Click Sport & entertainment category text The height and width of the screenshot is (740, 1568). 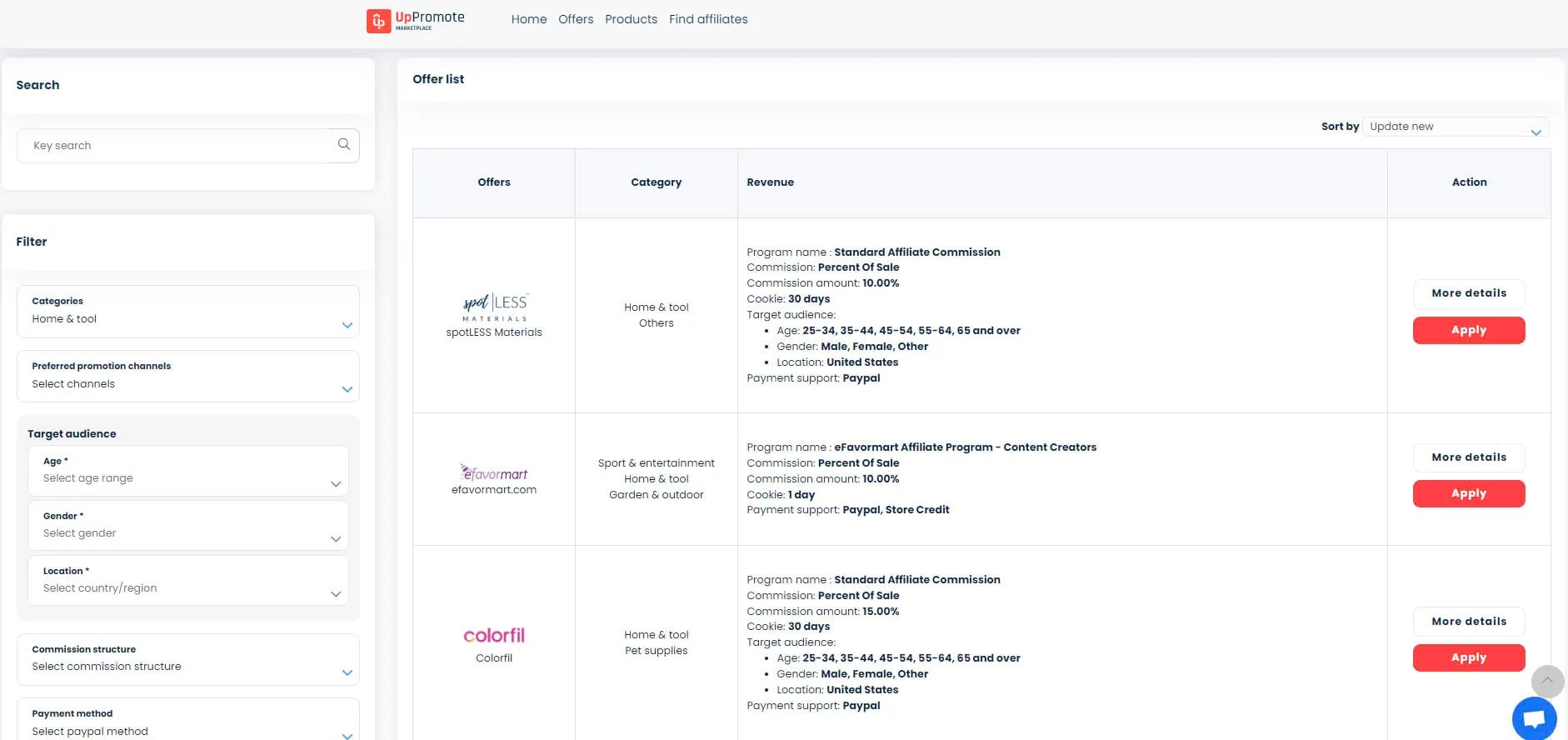[656, 463]
